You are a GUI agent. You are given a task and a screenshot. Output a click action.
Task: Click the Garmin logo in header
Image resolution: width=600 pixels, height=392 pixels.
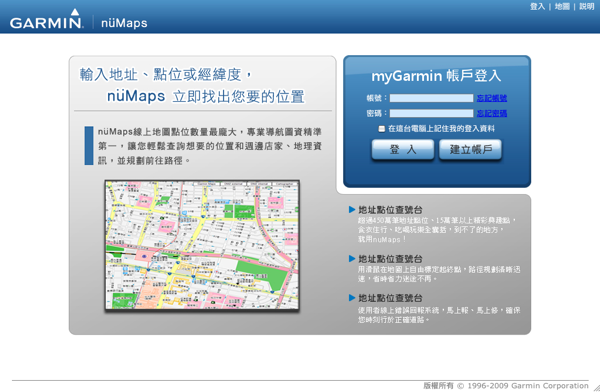46,19
